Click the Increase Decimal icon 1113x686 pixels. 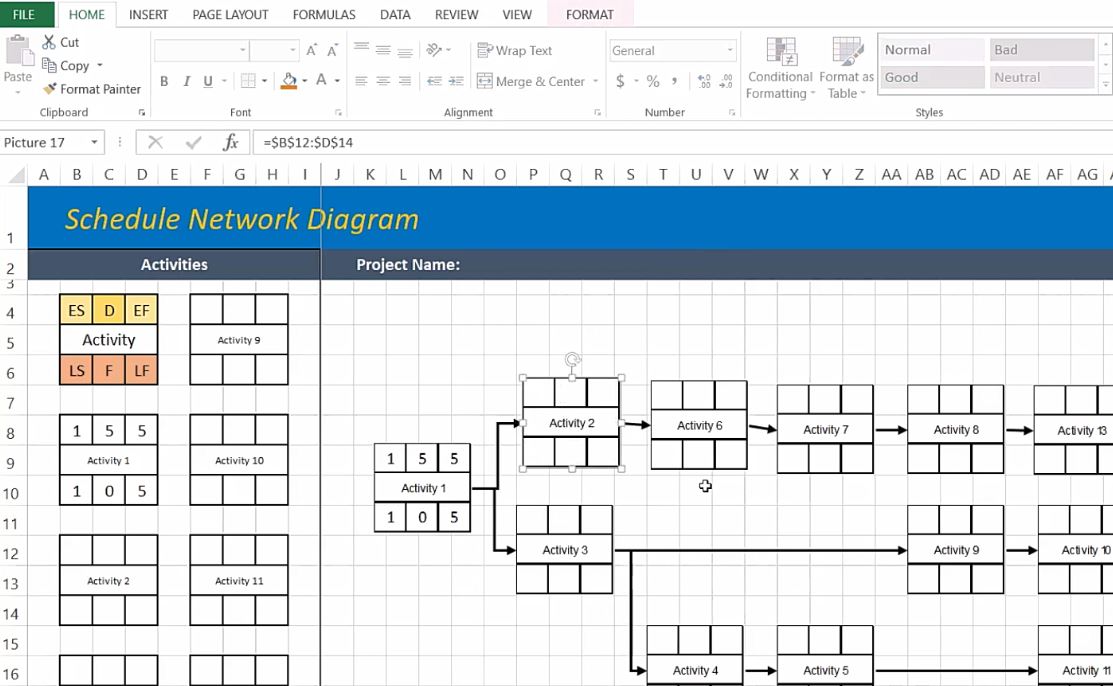[x=703, y=81]
